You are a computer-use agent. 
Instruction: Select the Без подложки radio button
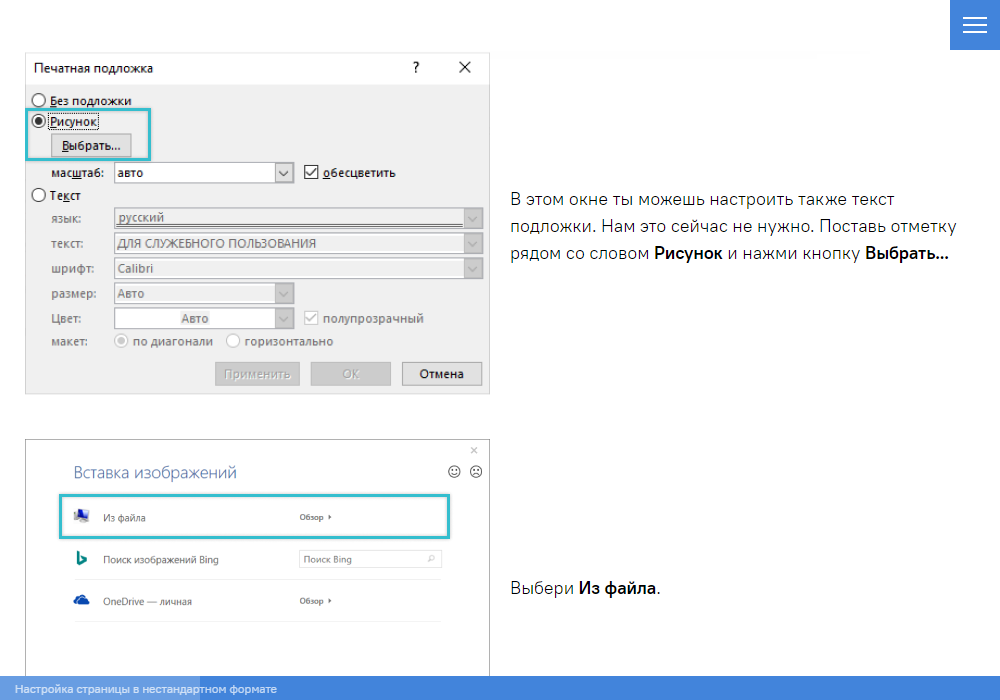(39, 100)
